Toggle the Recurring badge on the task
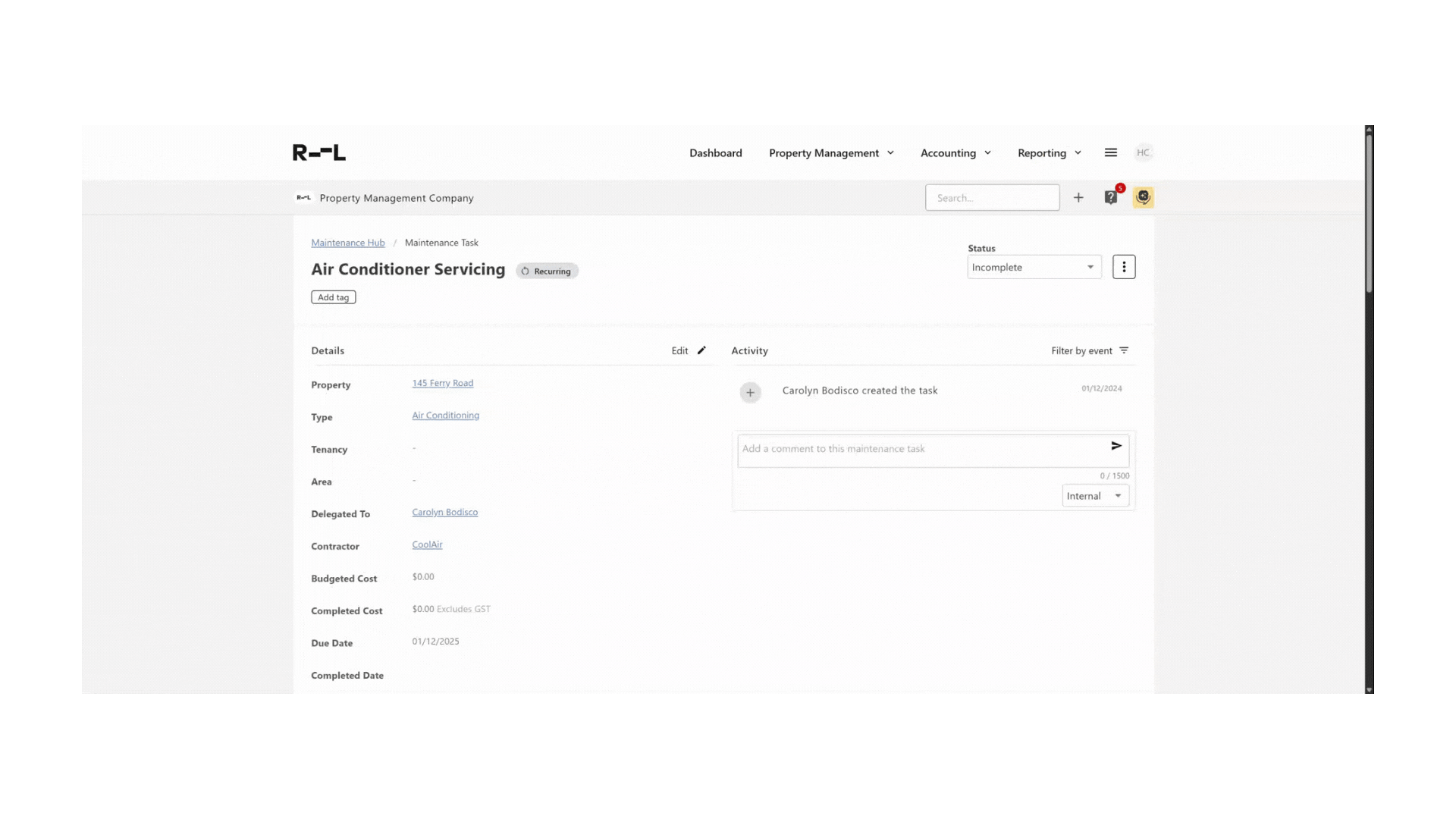The height and width of the screenshot is (819, 1456). click(x=547, y=271)
